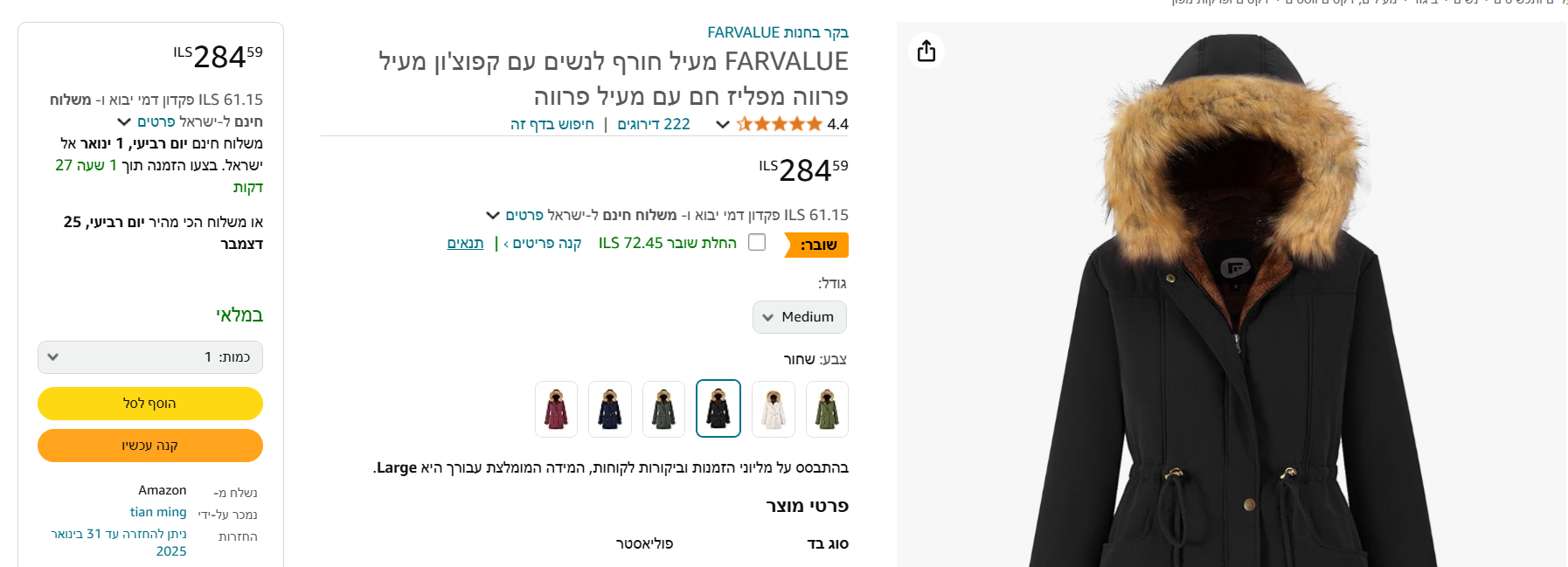Open the Medium size dropdown
1568x567 pixels.
(800, 317)
